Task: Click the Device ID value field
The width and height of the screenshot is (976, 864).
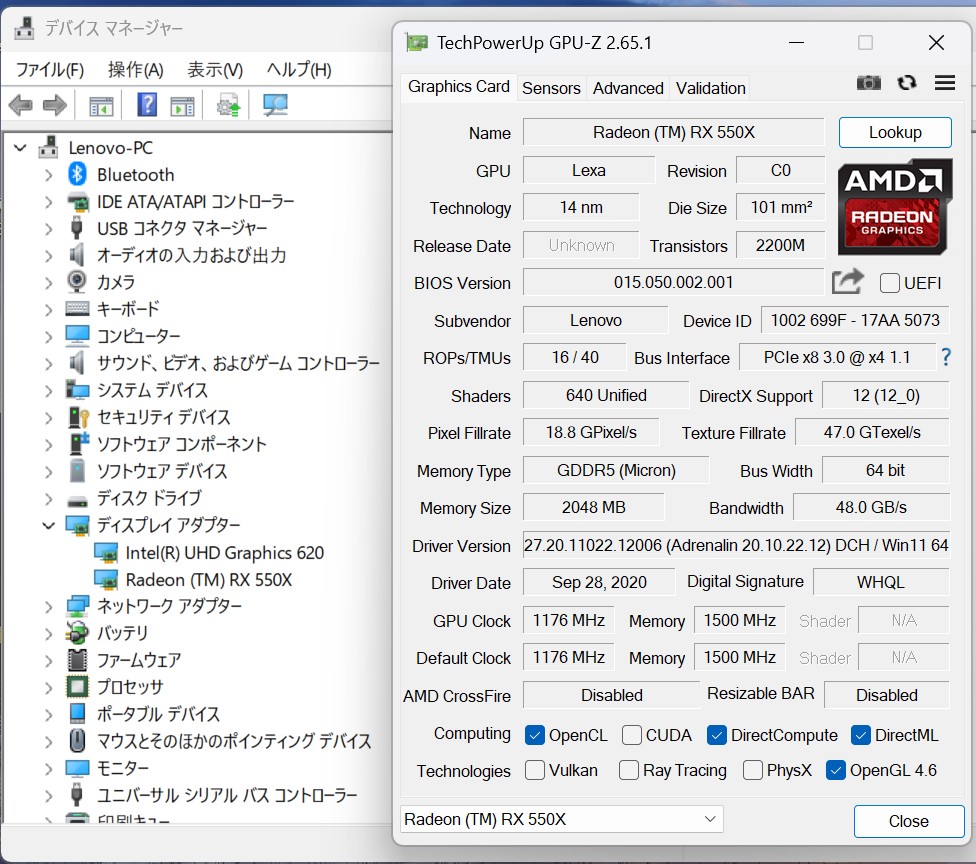Action: tap(855, 320)
